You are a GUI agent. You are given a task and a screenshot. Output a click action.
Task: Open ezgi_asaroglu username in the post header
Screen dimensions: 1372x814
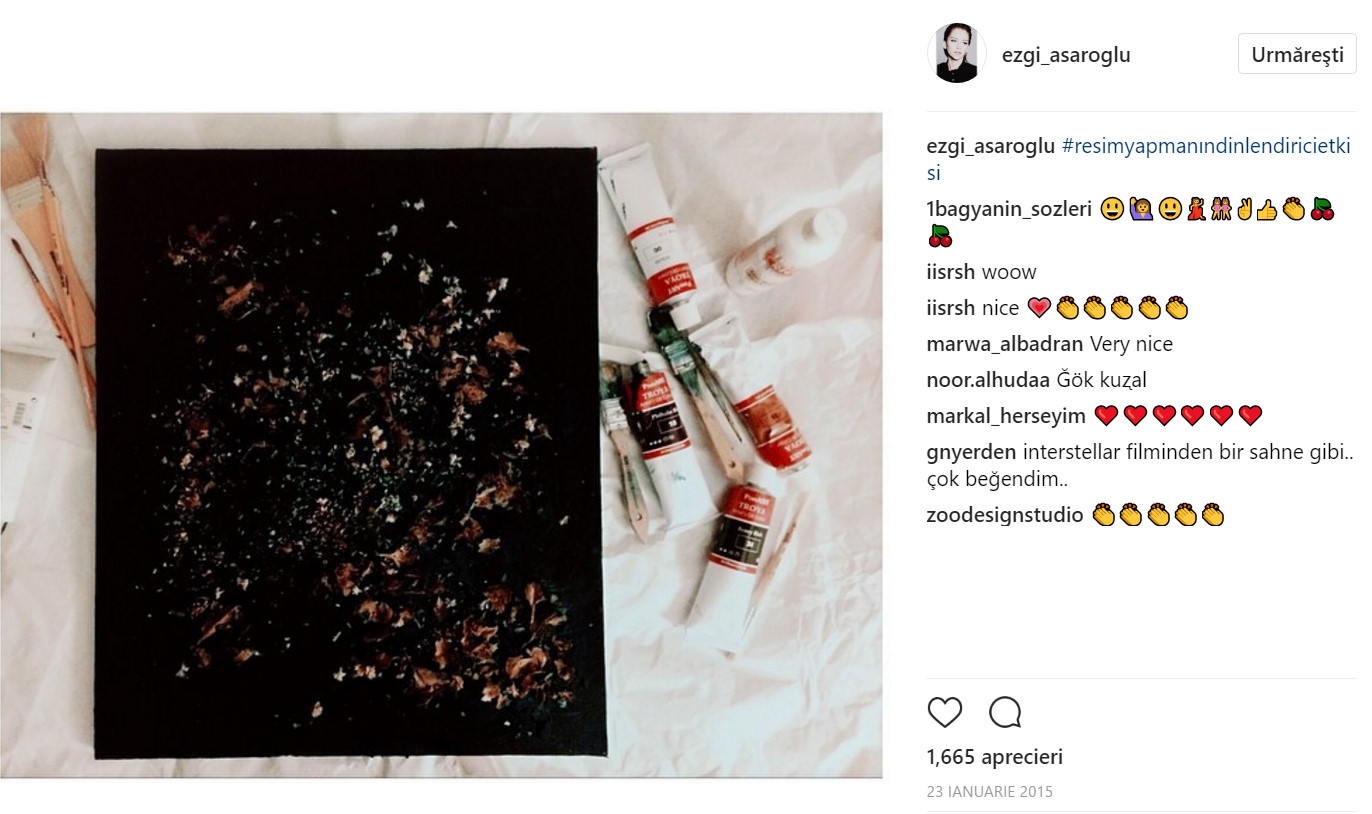(x=1066, y=55)
